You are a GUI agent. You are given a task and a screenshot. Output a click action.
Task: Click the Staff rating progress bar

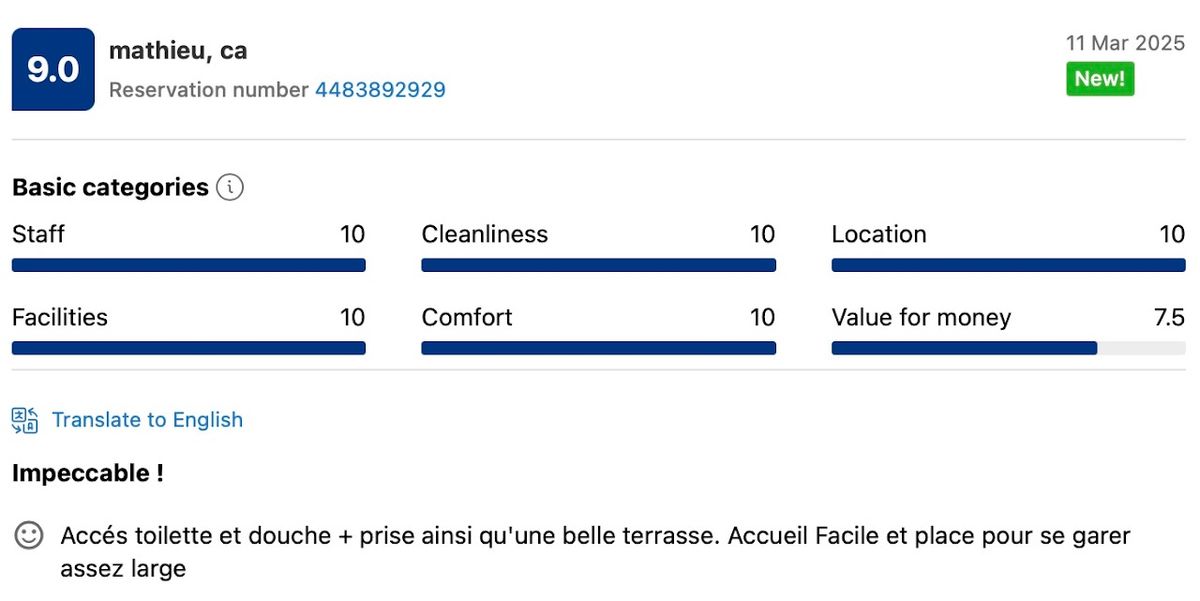click(x=188, y=264)
